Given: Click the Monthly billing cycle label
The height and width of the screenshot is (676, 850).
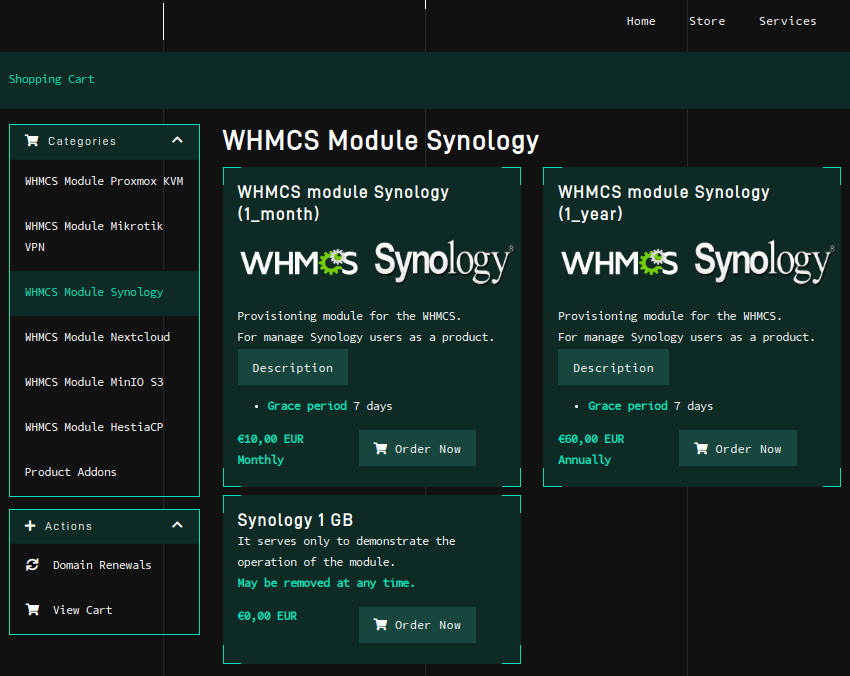Looking at the screenshot, I should point(261,460).
